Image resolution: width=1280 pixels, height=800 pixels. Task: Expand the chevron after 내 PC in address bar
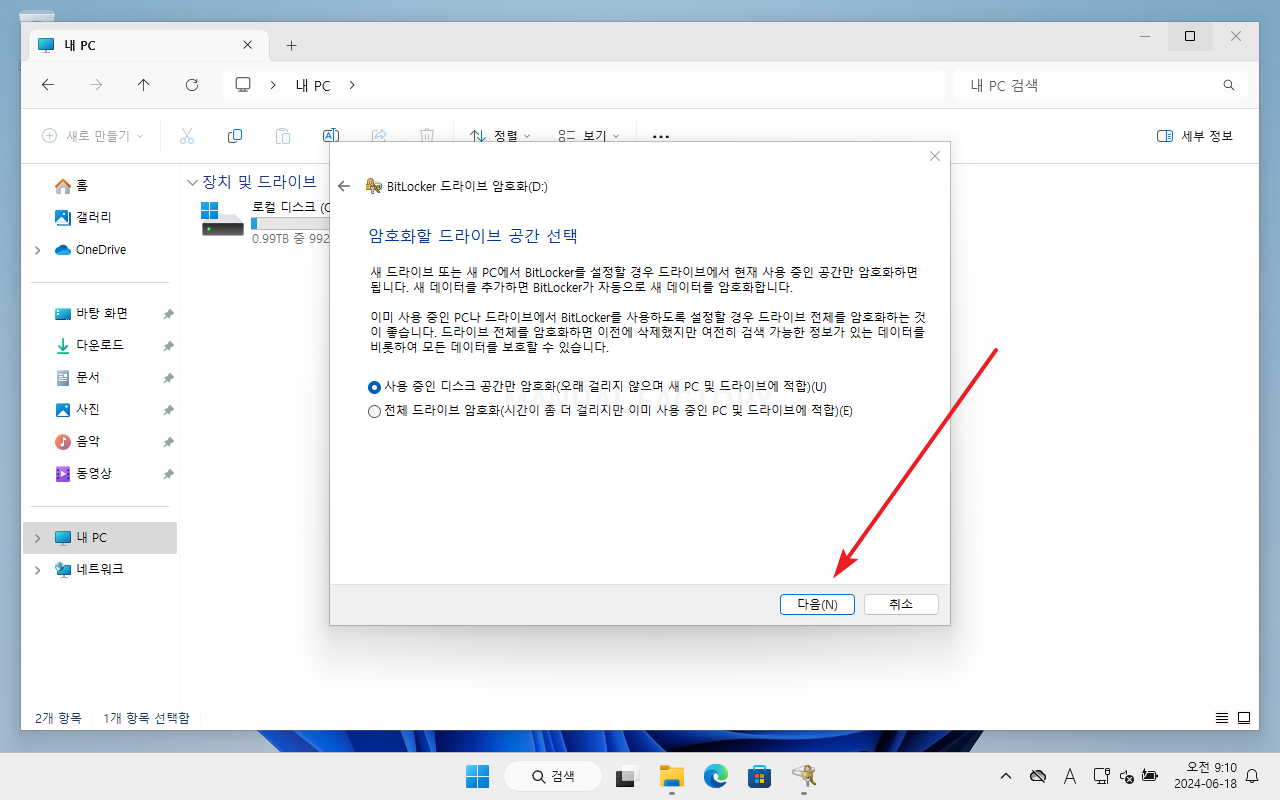tap(352, 85)
